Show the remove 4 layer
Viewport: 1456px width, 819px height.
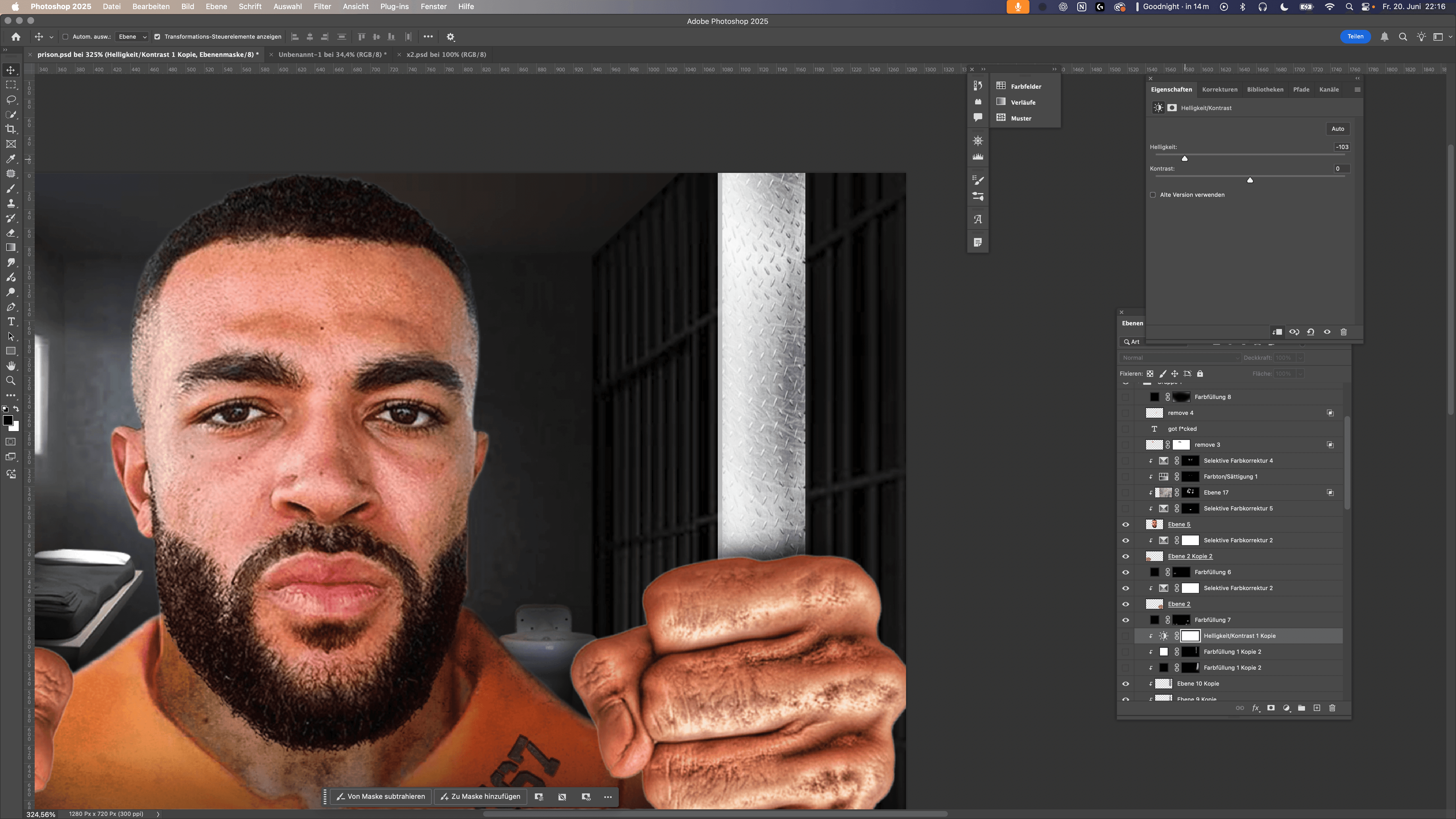tap(1126, 413)
